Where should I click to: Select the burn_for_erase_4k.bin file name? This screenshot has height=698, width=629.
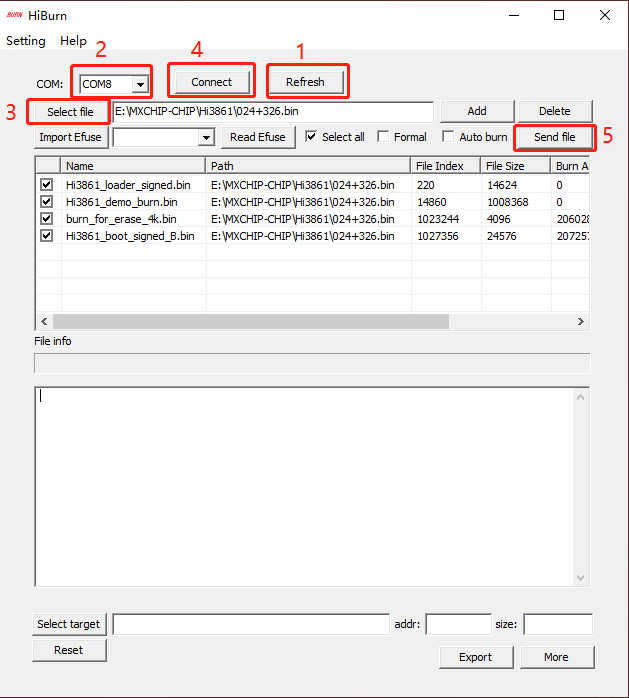pos(121,219)
